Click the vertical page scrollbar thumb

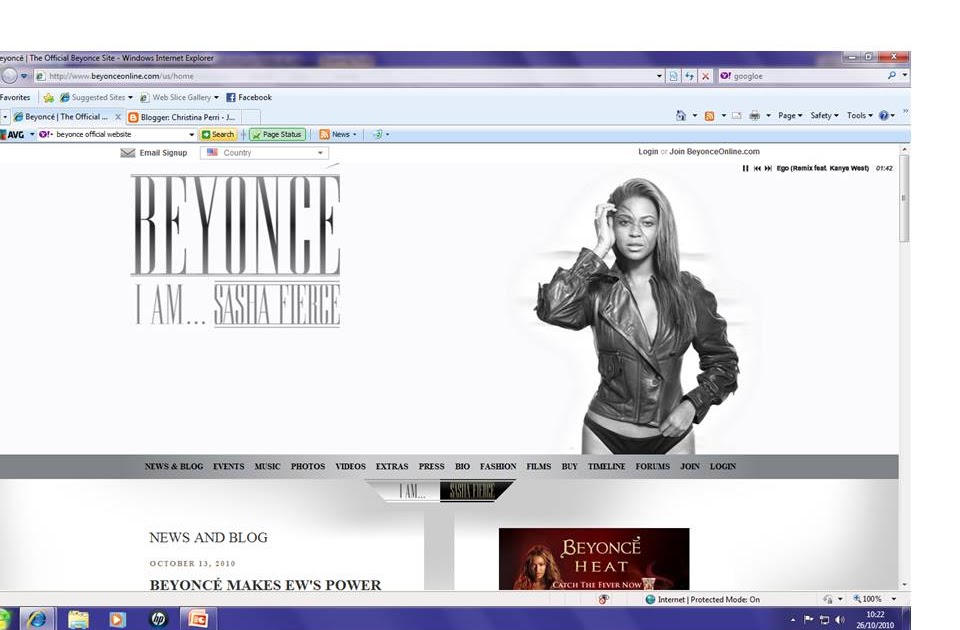tap(904, 198)
